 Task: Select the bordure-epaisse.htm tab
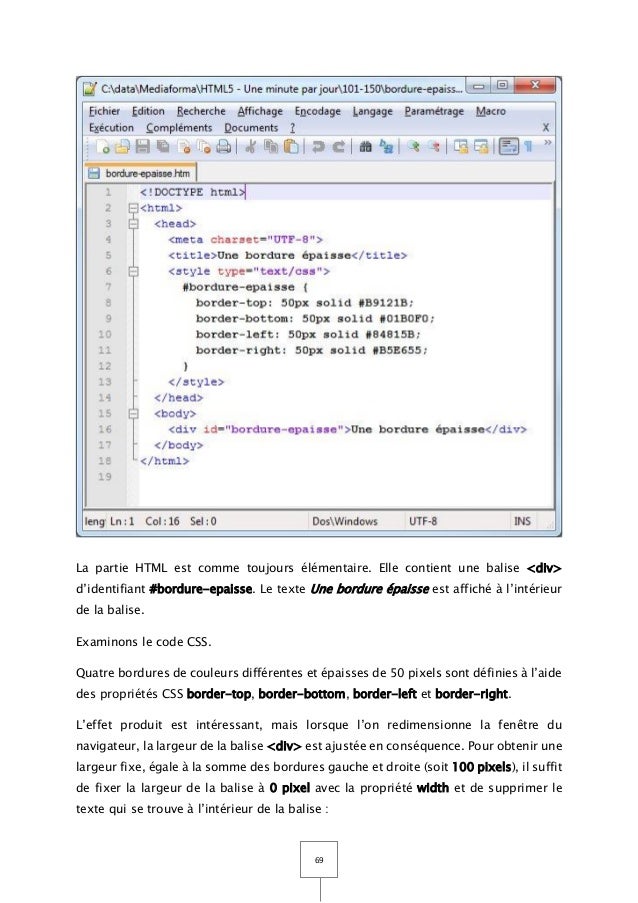[141, 173]
